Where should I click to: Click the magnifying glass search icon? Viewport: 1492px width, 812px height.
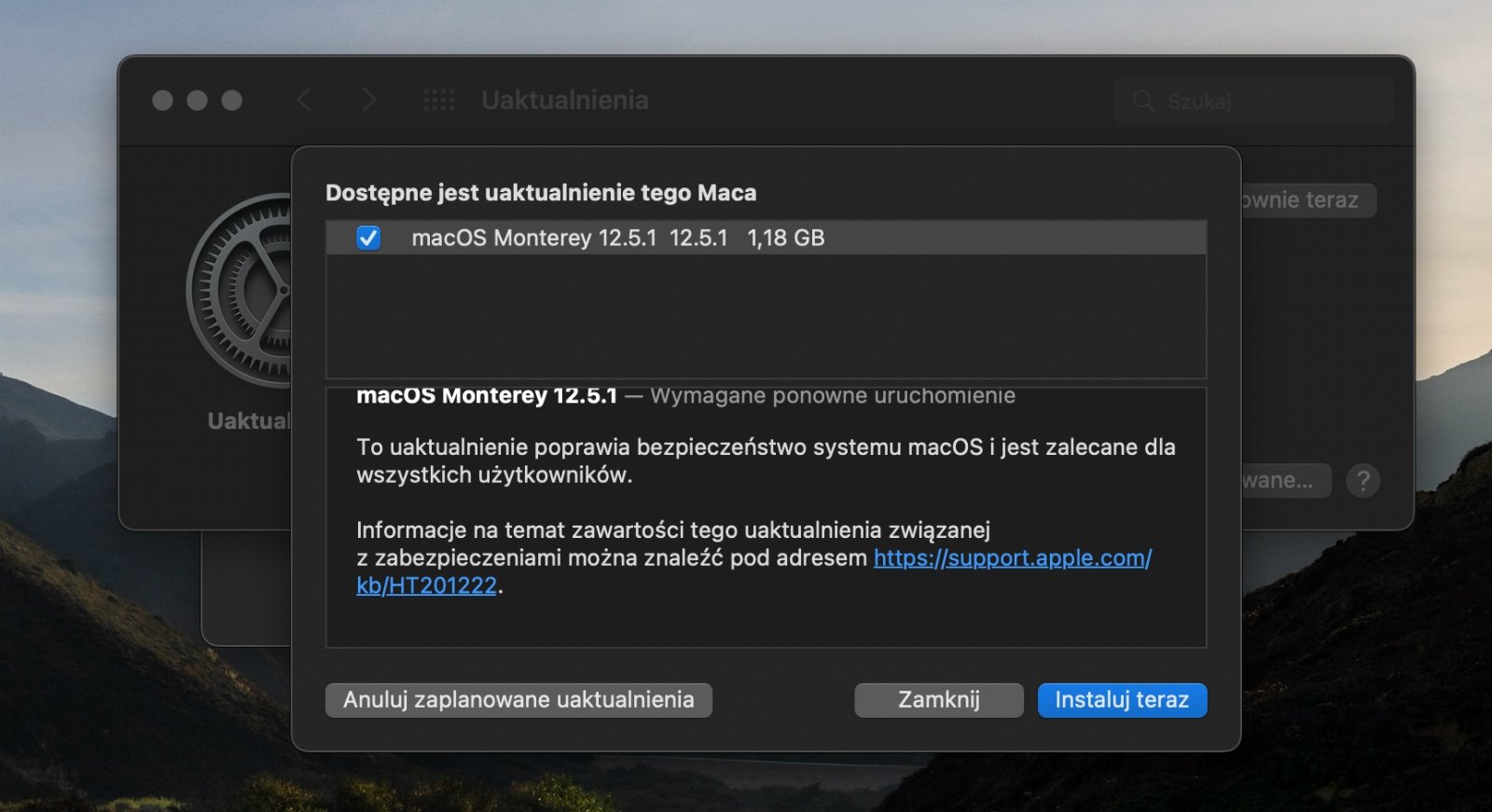(1143, 101)
